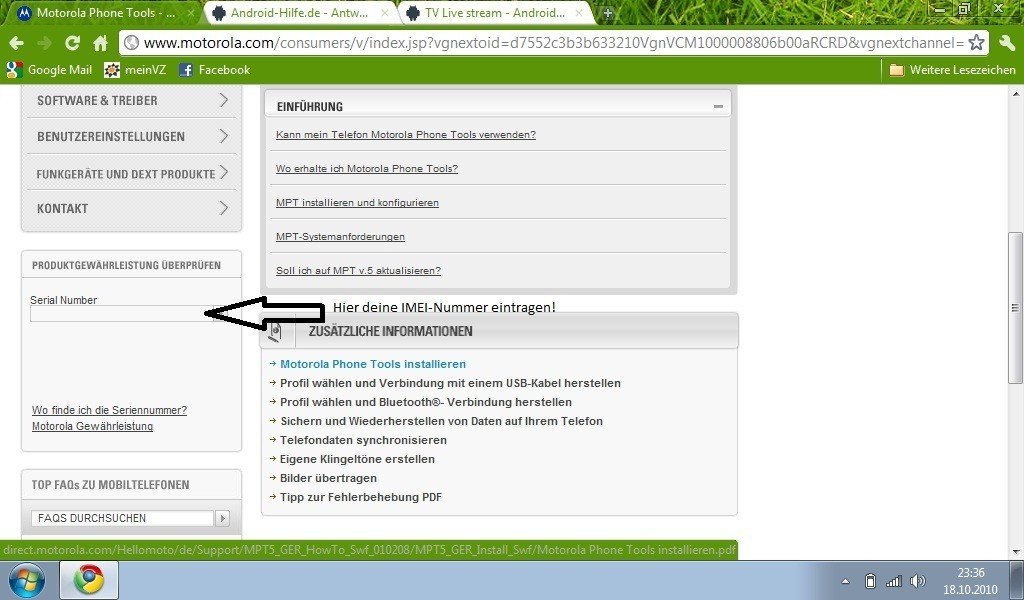Expand Kontakt menu item

pos(131,209)
